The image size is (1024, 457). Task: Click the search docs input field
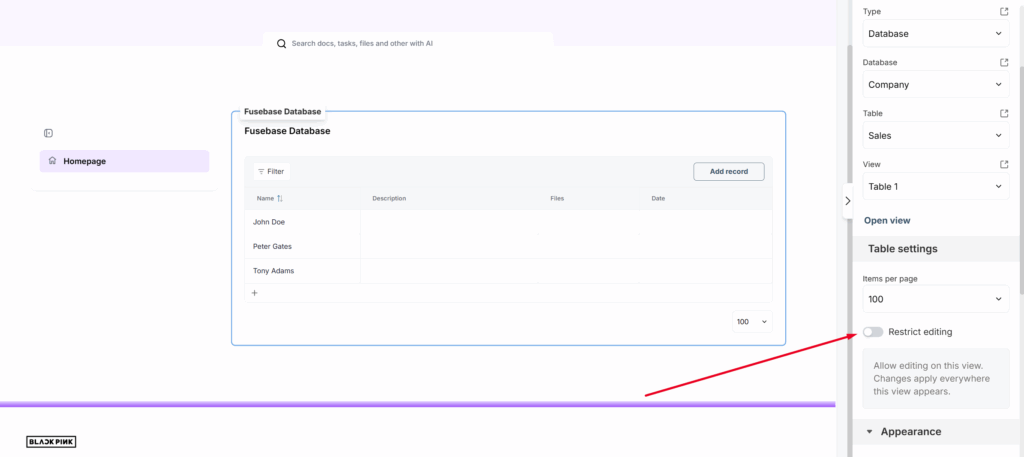[x=415, y=44]
